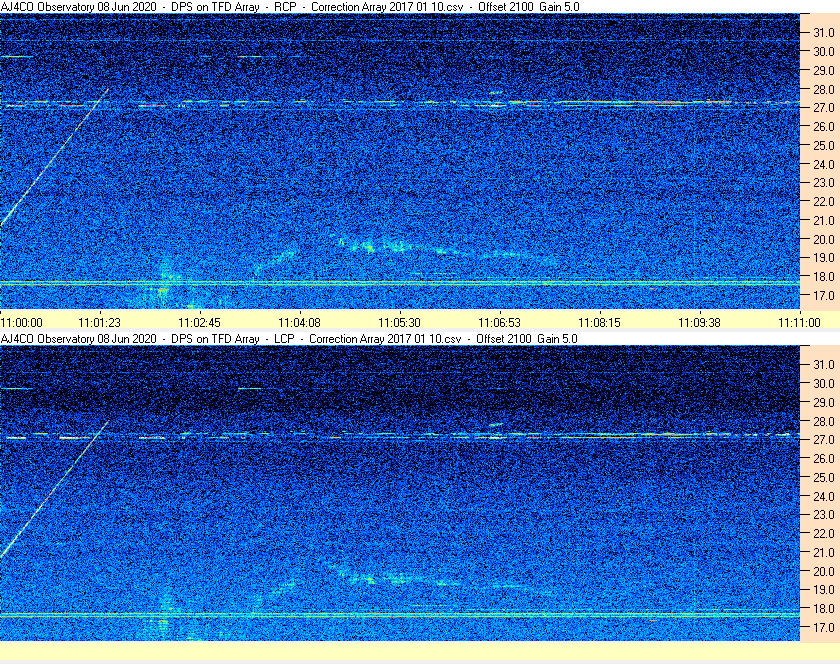Click the 19.0 frequency label in LCP panel
The image size is (840, 664).
[x=824, y=590]
